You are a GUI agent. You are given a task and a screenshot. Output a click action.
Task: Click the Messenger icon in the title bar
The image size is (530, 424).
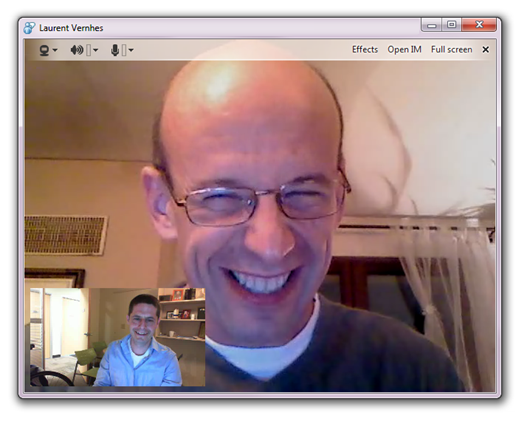(29, 28)
